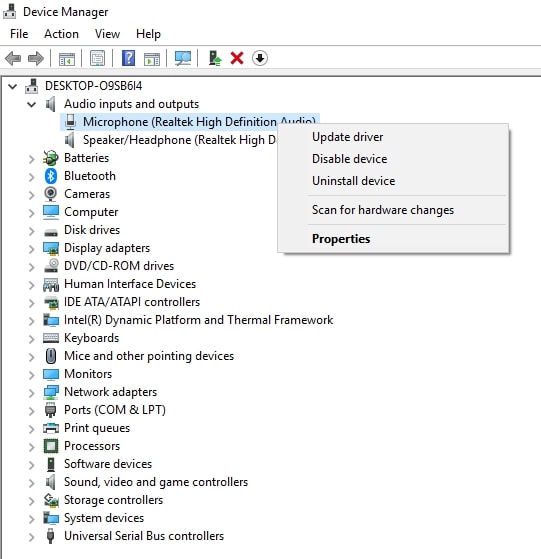Click the Universal Serial Bus controllers icon
This screenshot has height=559, width=541.
51,536
